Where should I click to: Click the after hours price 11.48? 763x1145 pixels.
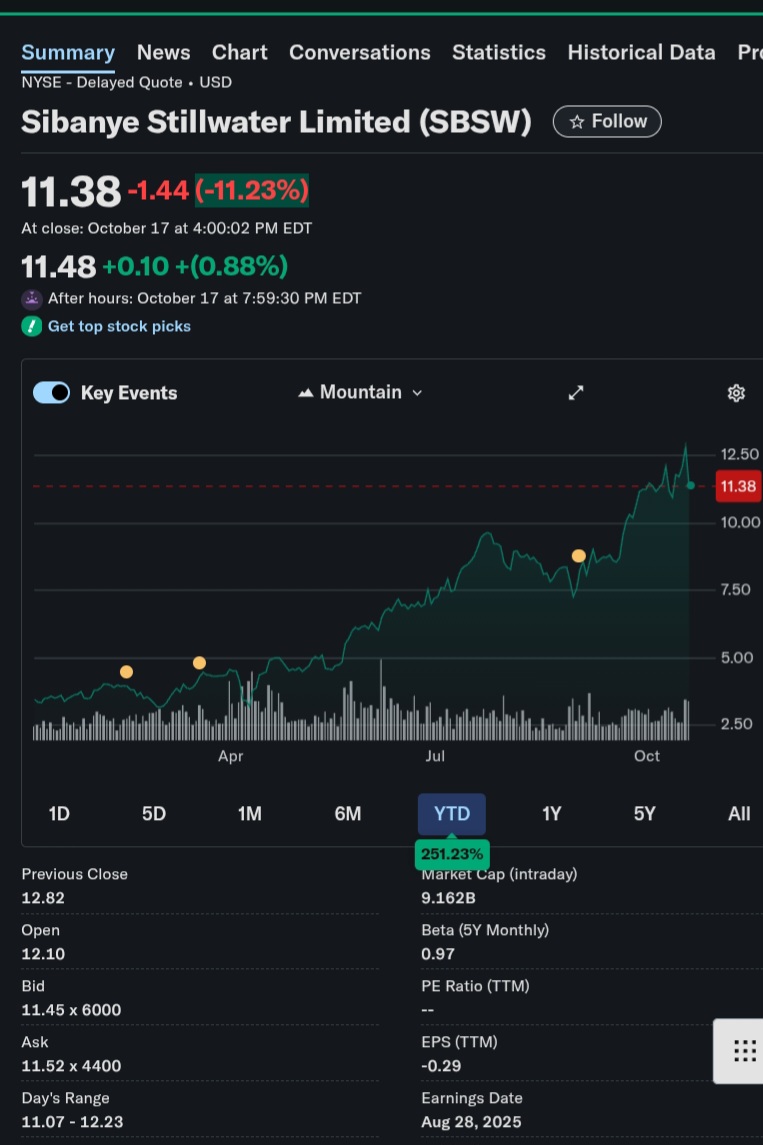58,267
